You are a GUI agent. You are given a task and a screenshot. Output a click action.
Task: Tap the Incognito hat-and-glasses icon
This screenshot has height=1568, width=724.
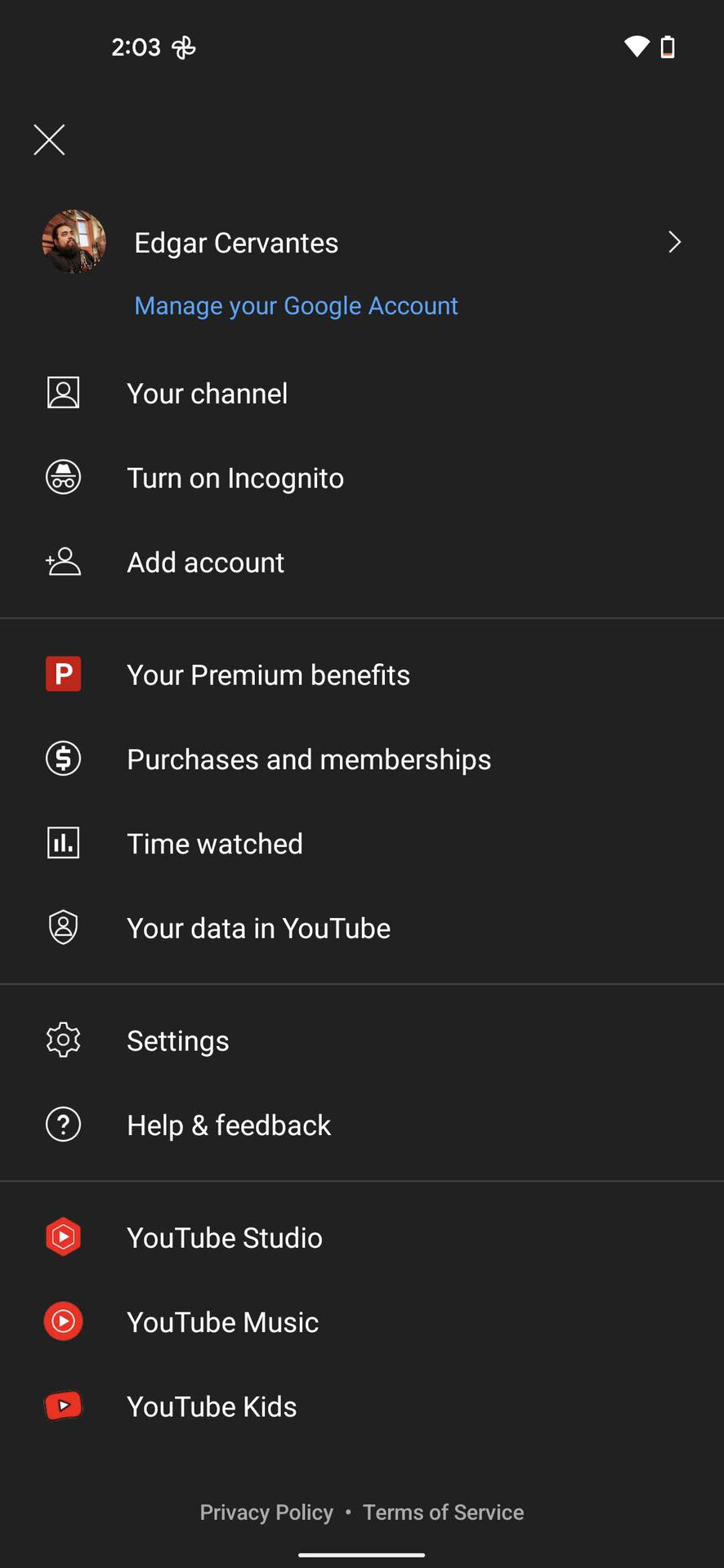(63, 477)
